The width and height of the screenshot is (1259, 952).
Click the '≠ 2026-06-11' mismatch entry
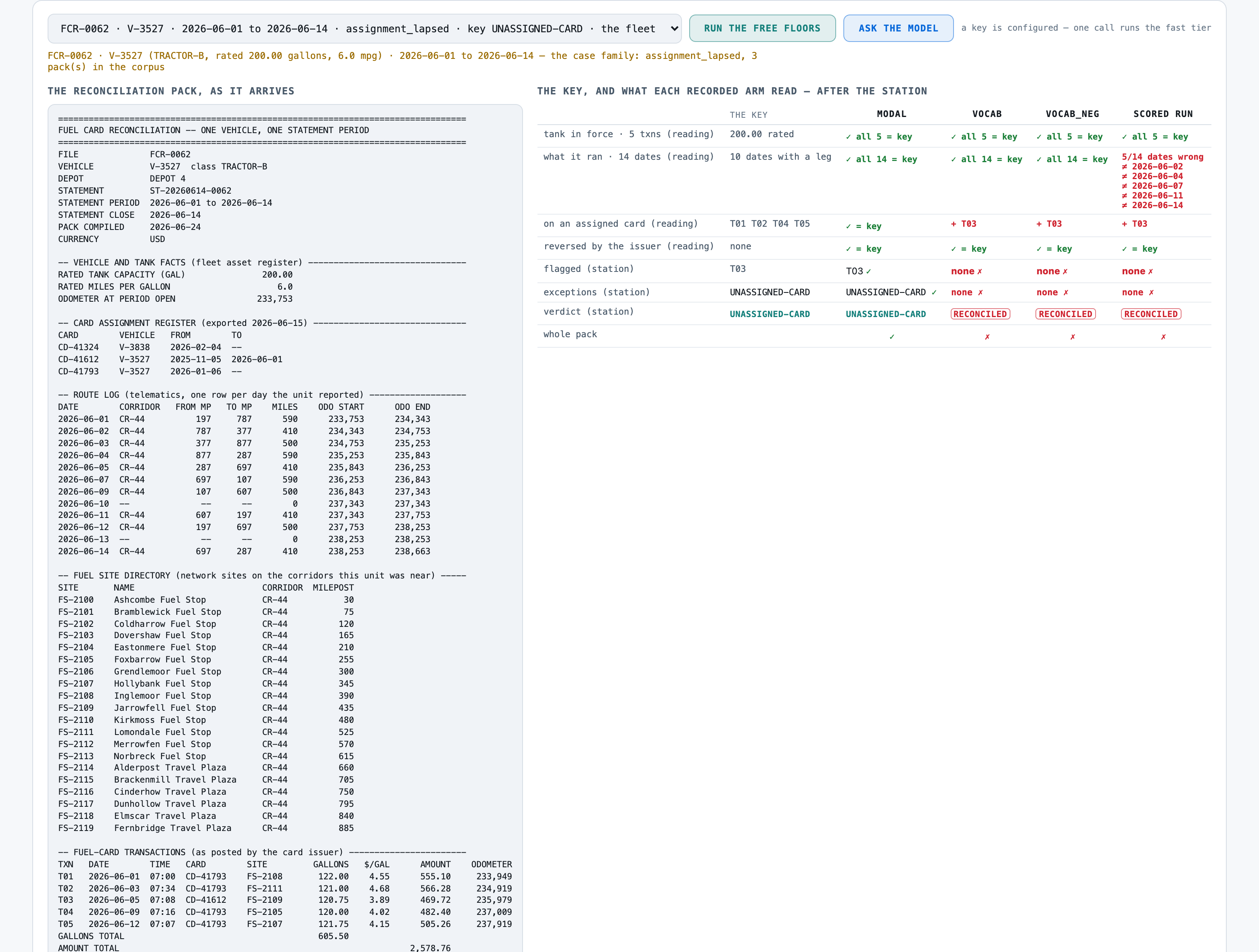[x=1152, y=196]
